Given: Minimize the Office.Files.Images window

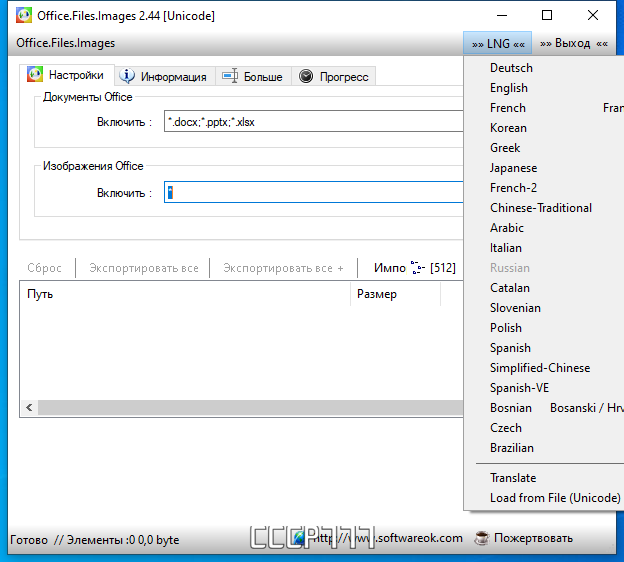Looking at the screenshot, I should [x=502, y=16].
